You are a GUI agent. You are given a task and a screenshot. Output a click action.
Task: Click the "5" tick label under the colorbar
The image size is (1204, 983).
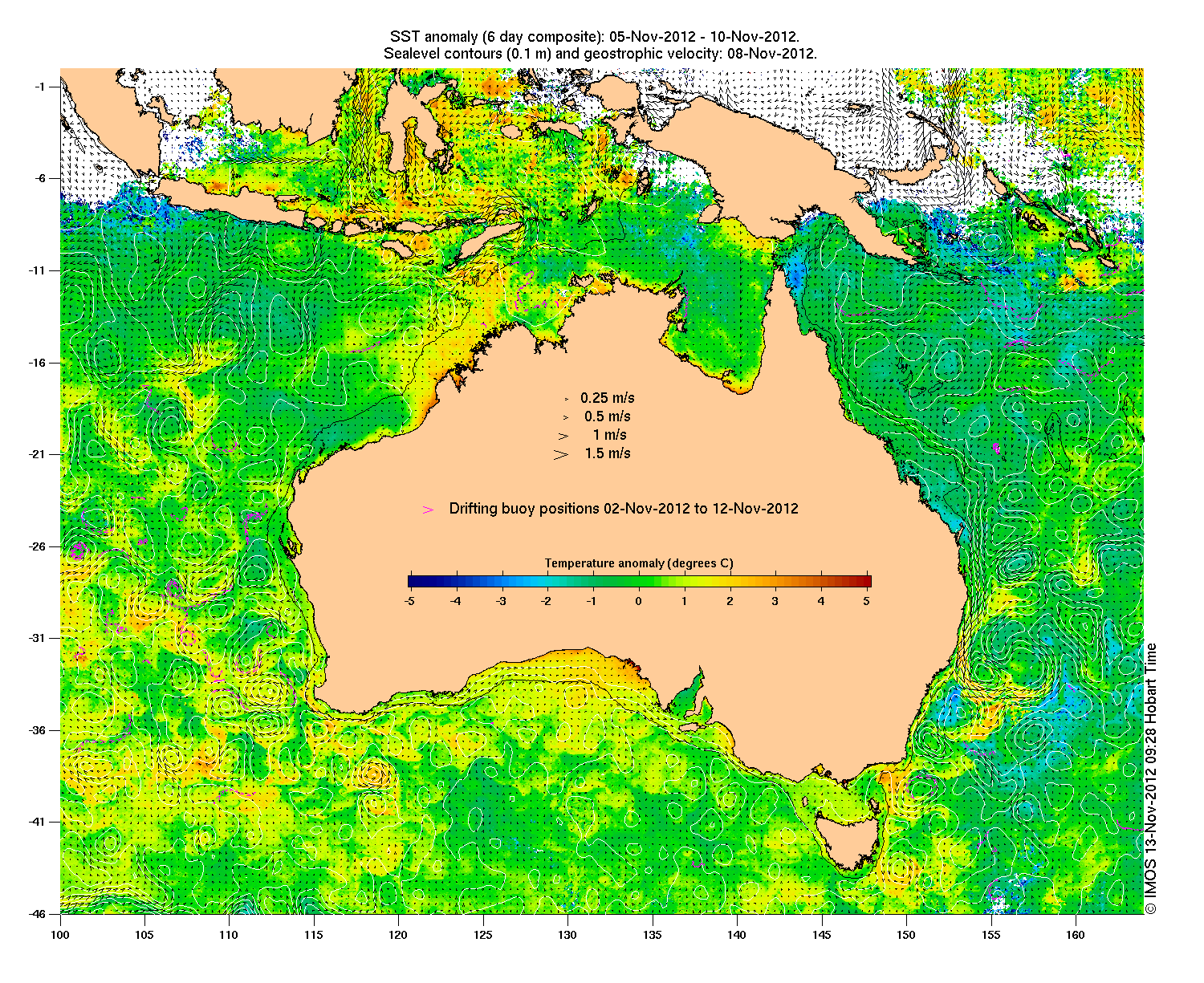868,600
